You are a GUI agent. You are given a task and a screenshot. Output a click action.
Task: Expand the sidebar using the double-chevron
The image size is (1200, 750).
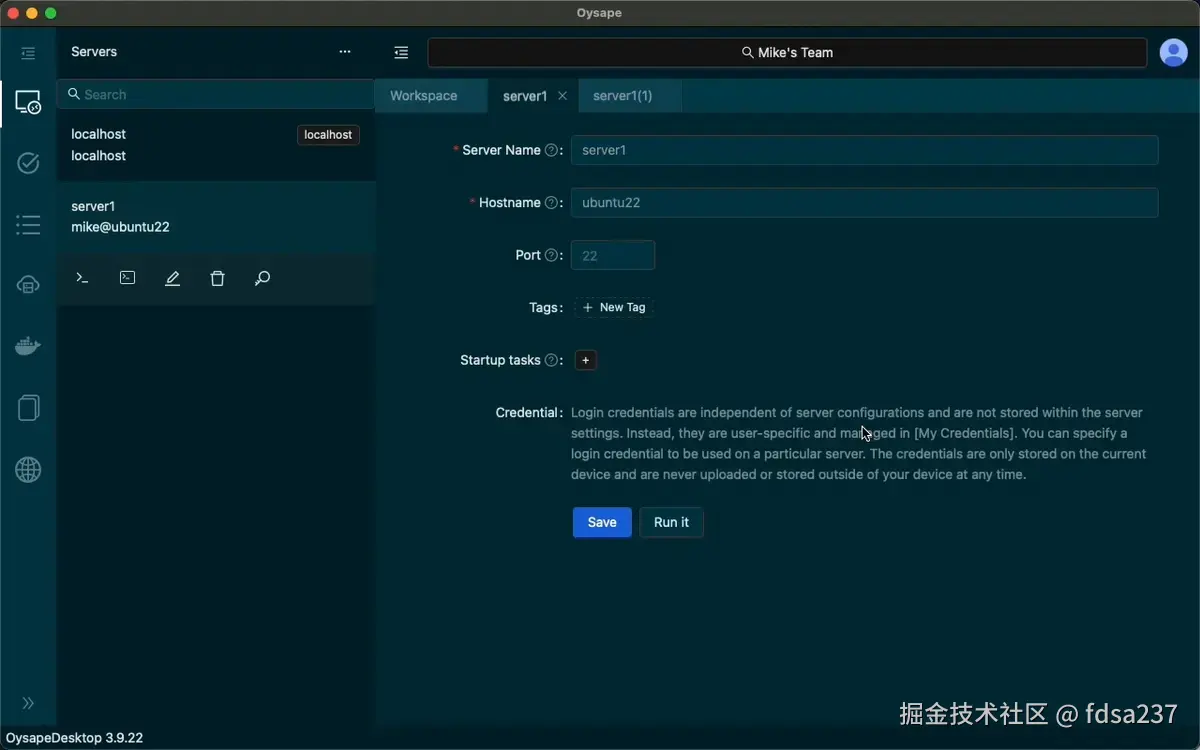click(28, 703)
